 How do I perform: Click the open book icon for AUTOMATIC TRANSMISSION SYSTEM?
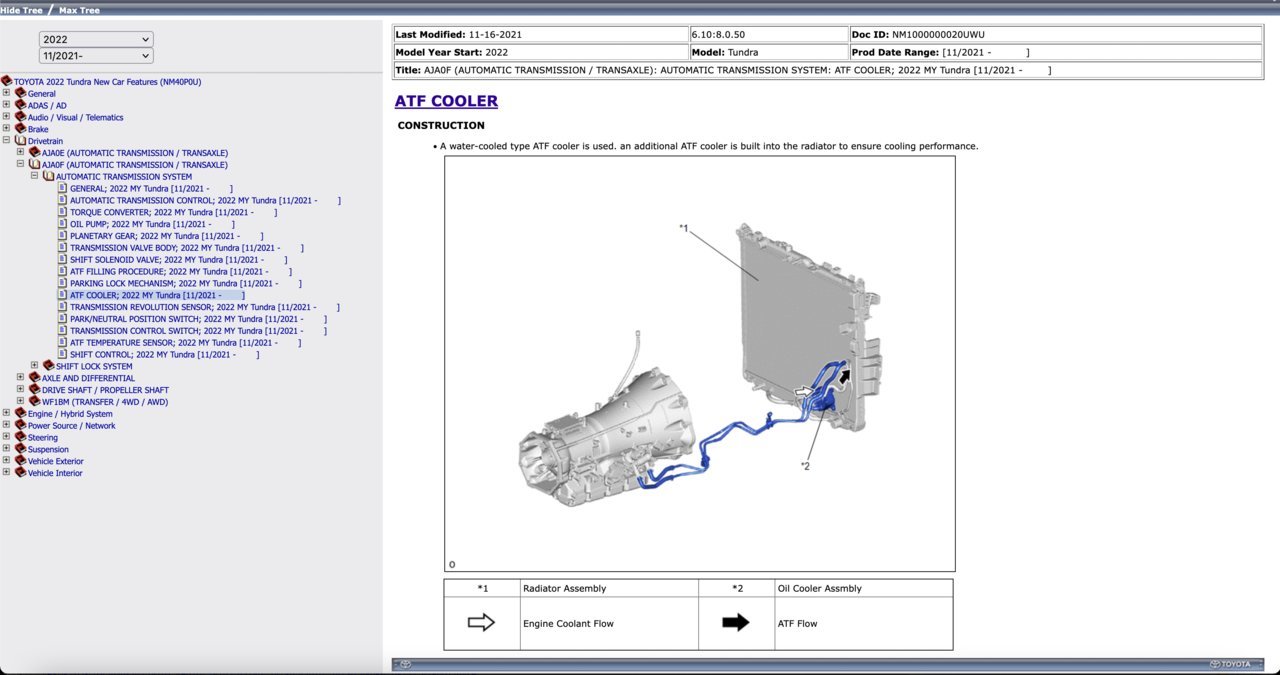pyautogui.click(x=48, y=176)
